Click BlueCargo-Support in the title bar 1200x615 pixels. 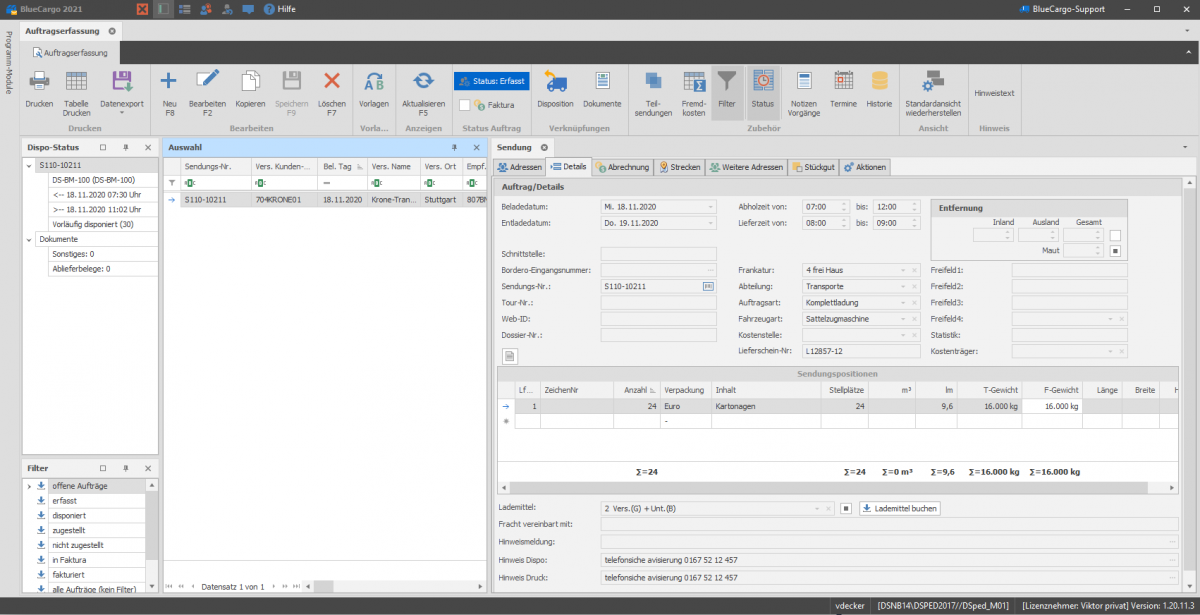[x=1063, y=9]
